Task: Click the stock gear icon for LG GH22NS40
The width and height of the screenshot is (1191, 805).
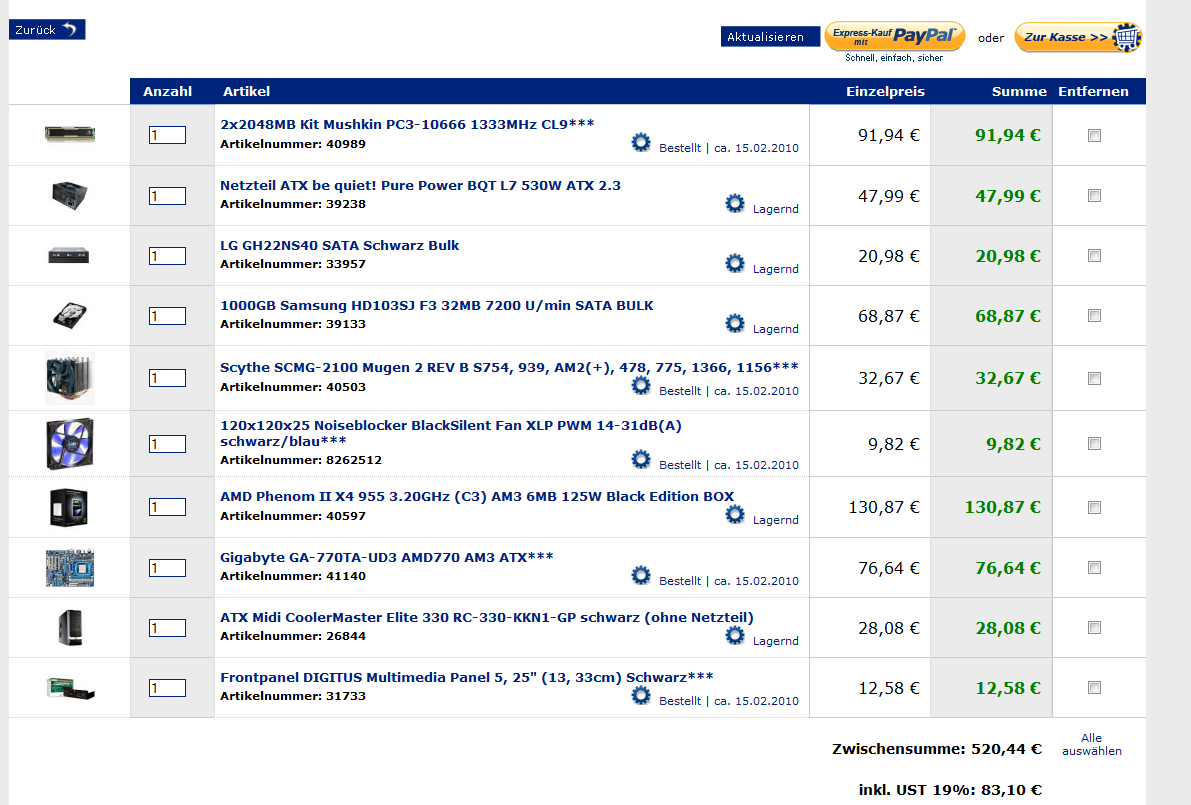Action: 735,263
